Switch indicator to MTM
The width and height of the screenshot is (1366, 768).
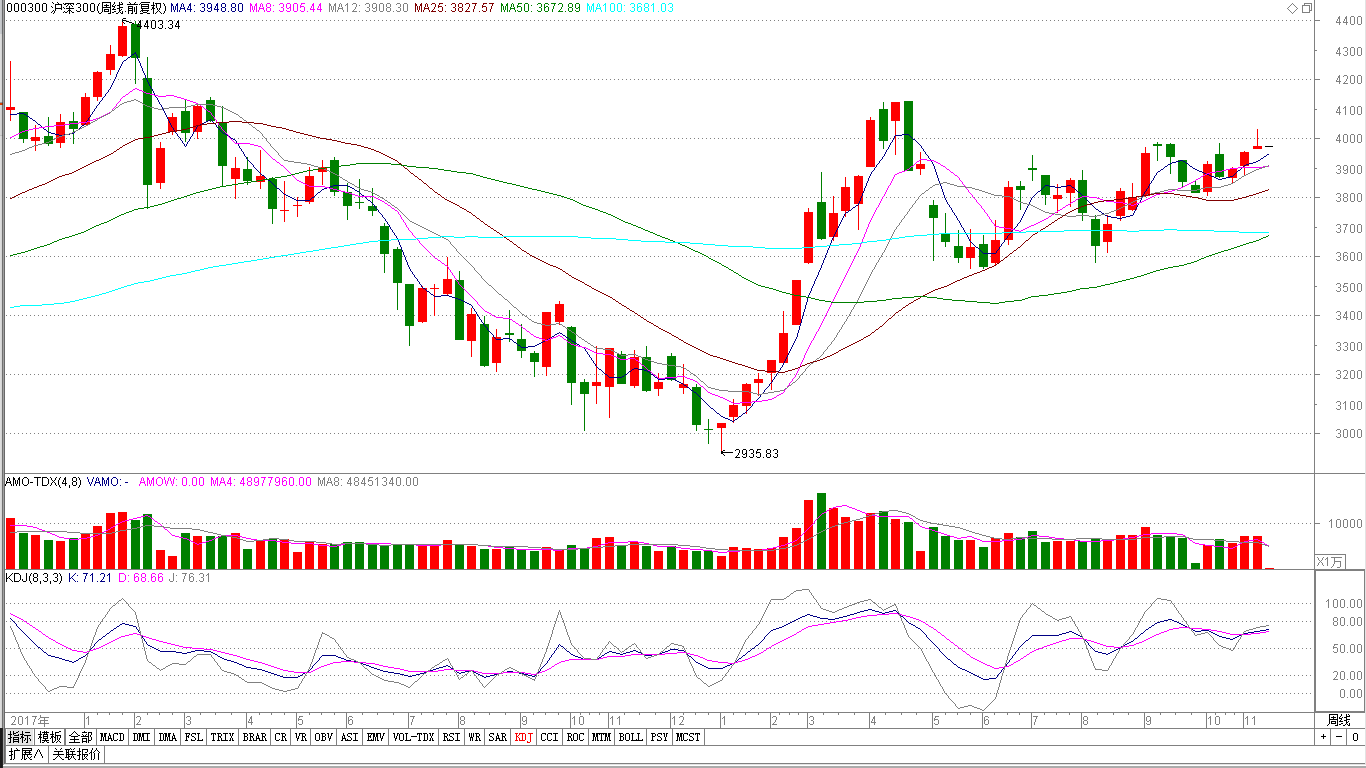tap(601, 737)
